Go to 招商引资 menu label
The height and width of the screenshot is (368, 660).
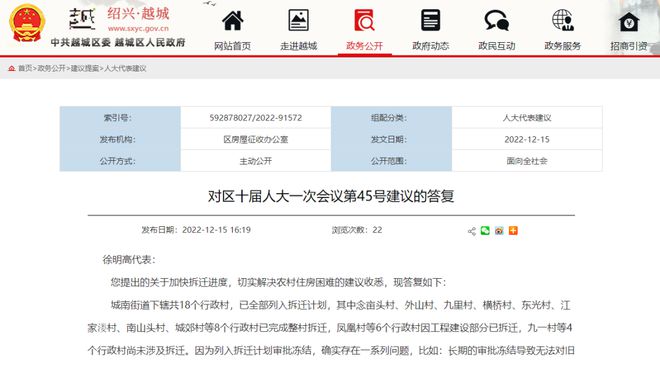(x=629, y=46)
